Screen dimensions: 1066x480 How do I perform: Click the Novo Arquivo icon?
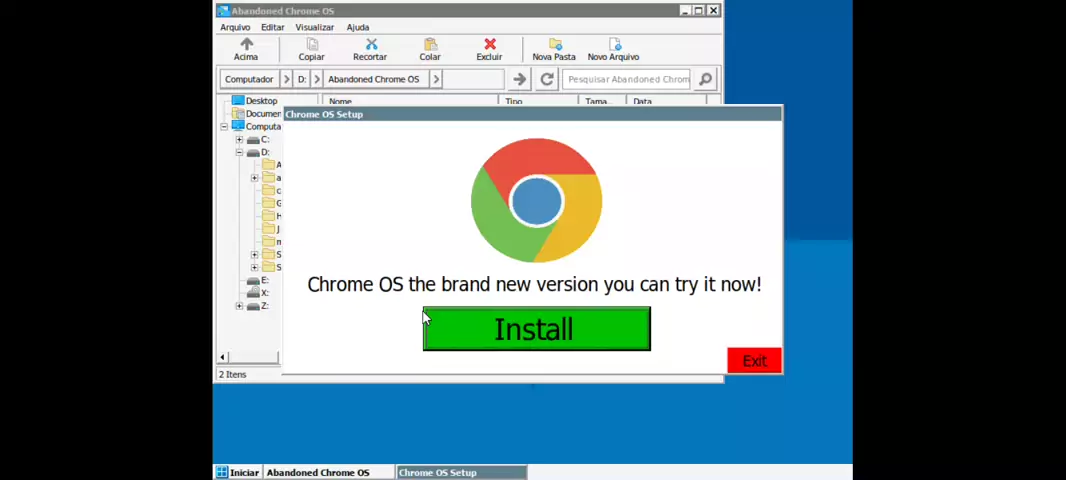point(614,44)
